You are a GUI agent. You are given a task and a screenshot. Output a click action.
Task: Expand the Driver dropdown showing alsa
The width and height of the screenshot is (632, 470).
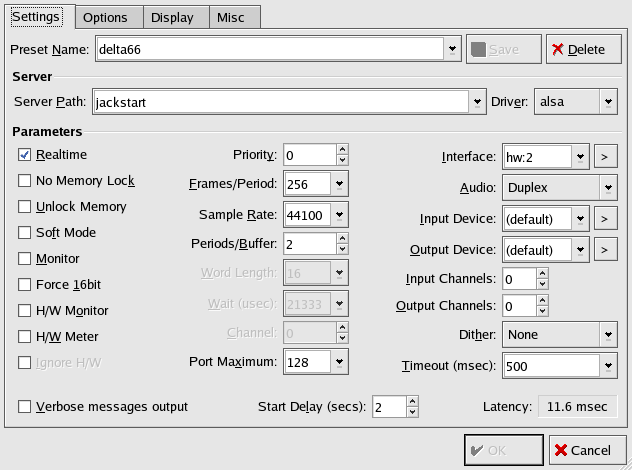(x=607, y=101)
